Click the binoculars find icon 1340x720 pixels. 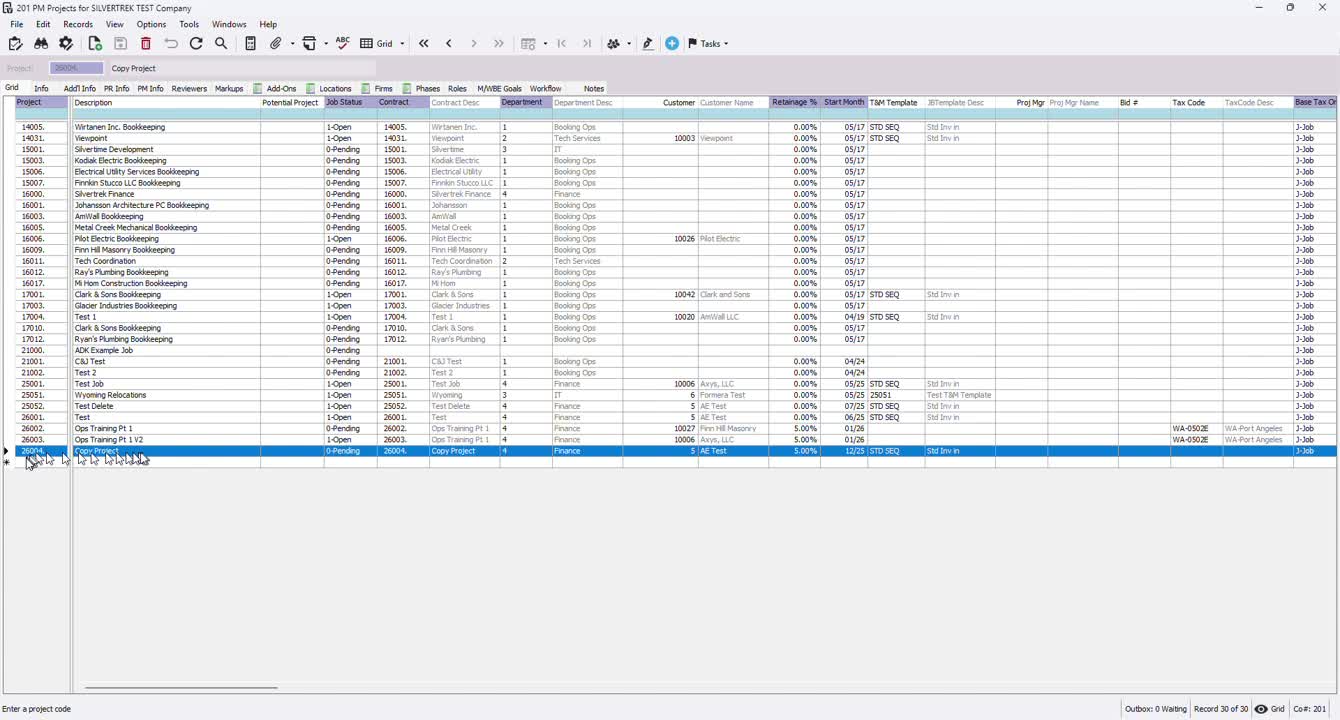click(41, 44)
